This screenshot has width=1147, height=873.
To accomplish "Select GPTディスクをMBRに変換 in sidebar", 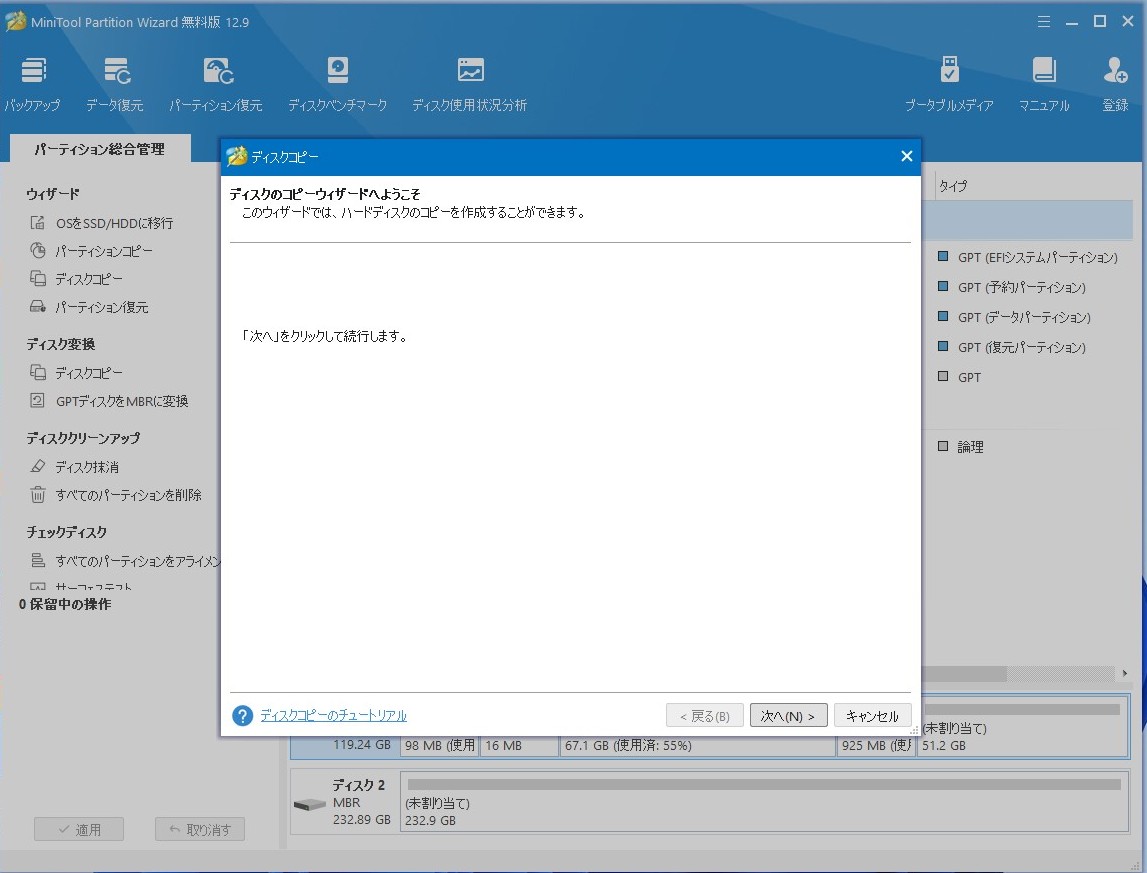I will click(x=121, y=401).
